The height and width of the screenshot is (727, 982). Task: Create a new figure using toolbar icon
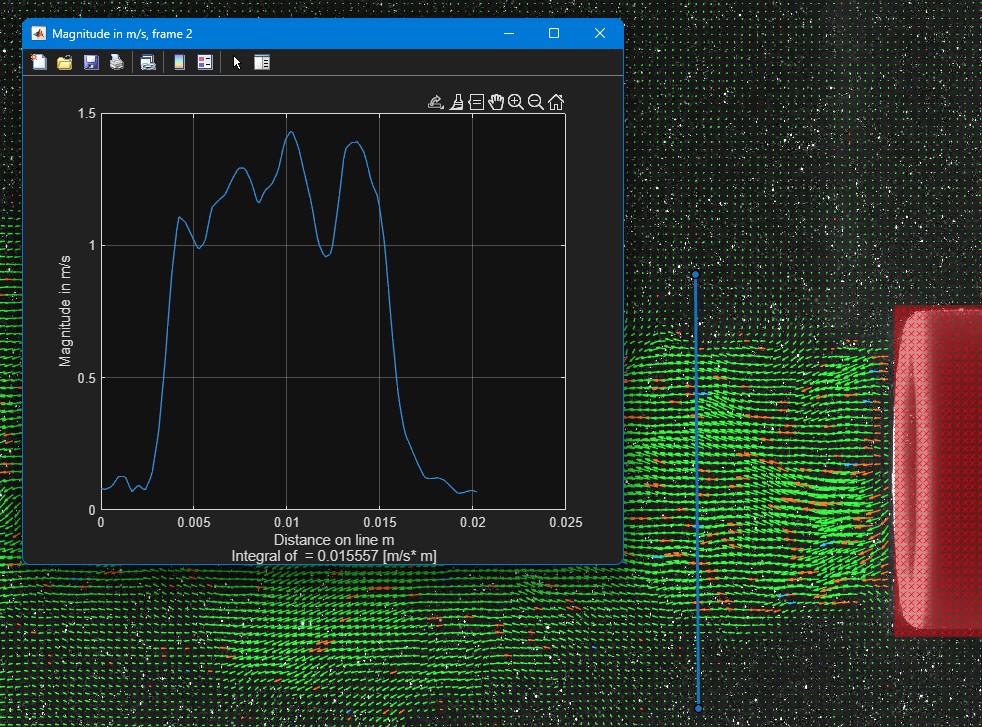[x=39, y=62]
